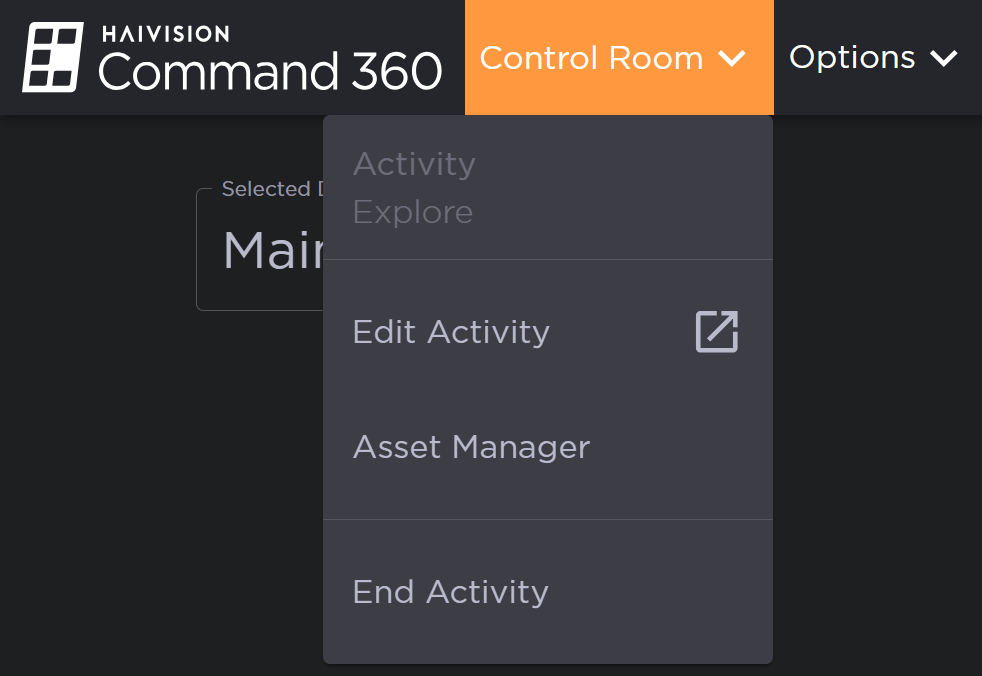982x676 pixels.
Task: Click the chevron next to Control Room
Action: point(733,58)
